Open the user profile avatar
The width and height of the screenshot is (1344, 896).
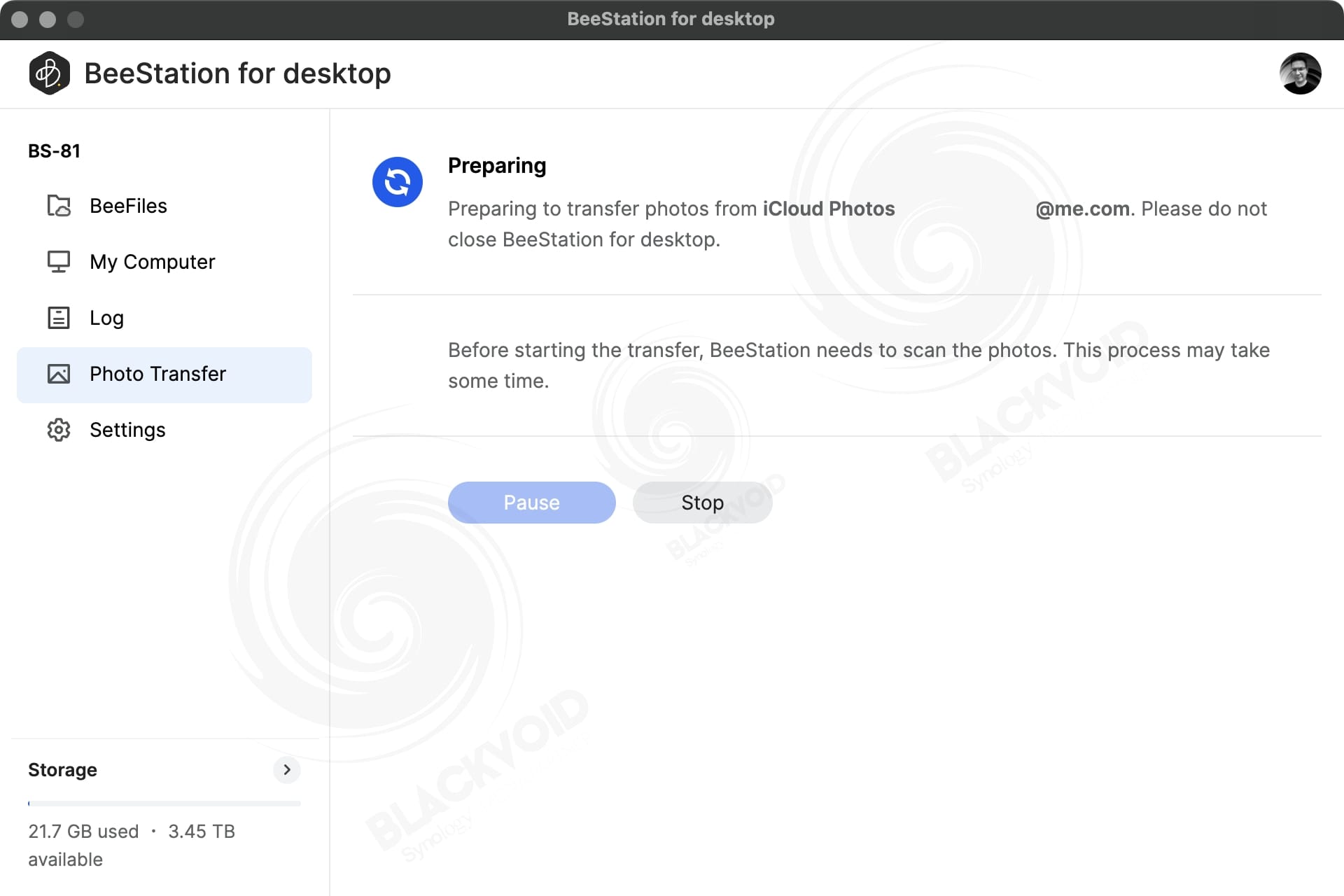pyautogui.click(x=1300, y=73)
